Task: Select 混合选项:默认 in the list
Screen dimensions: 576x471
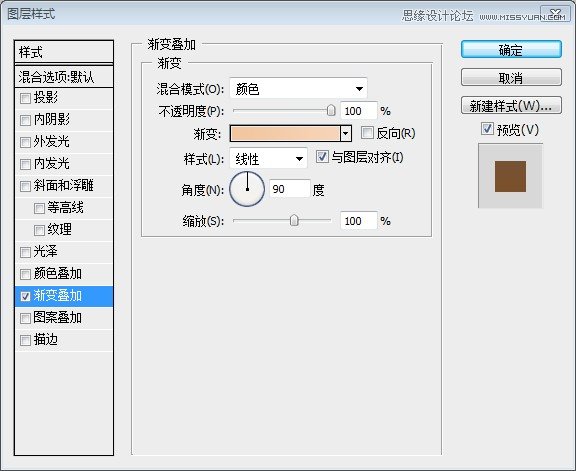Action: (x=64, y=77)
